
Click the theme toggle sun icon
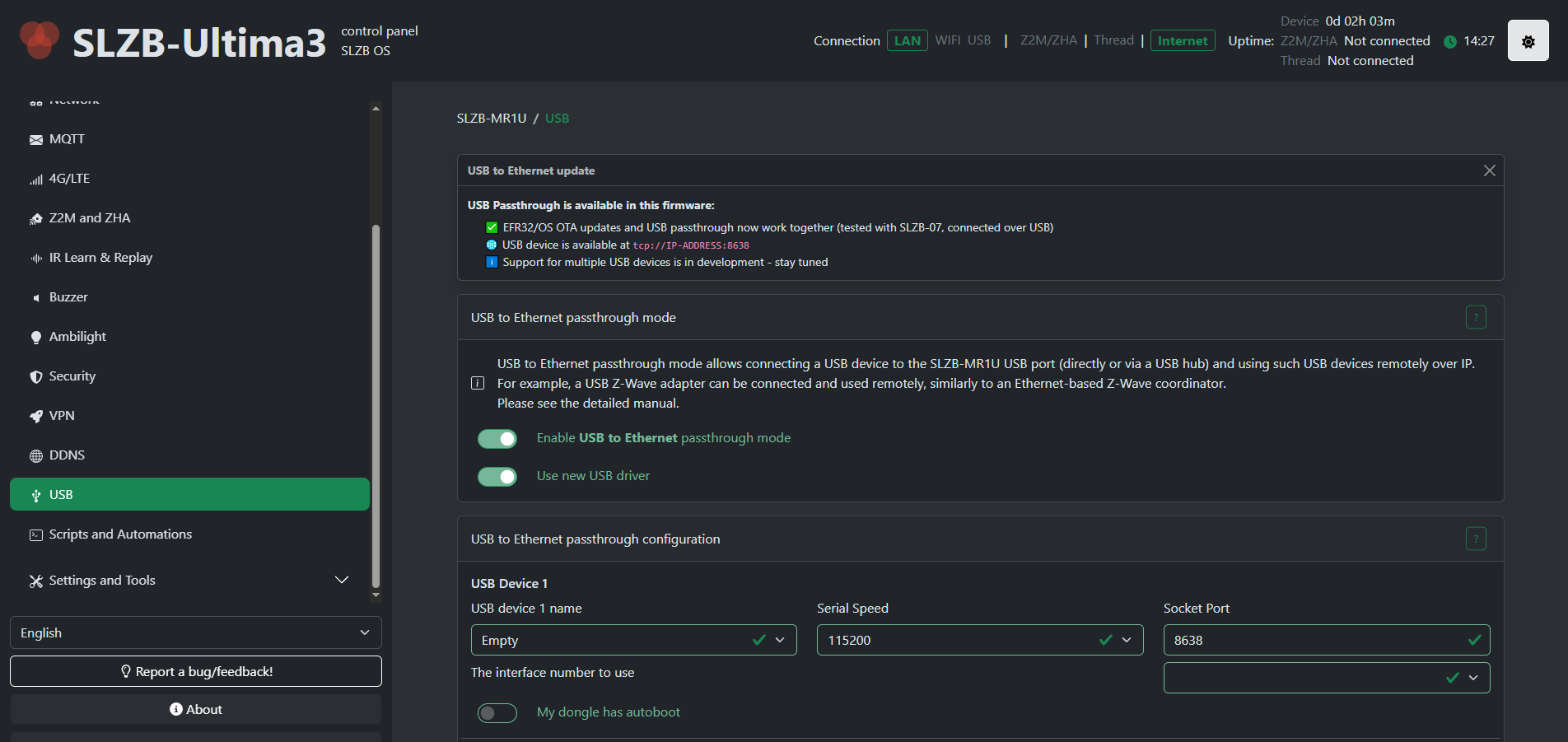1528,41
